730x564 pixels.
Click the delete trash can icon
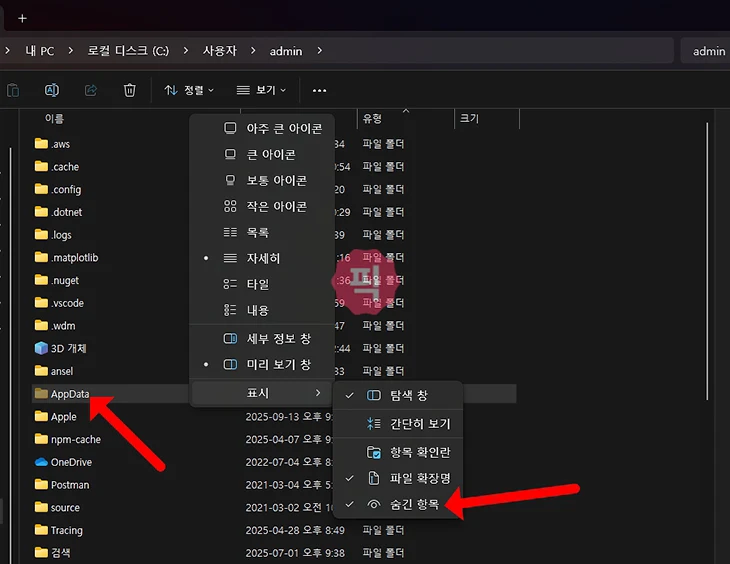tap(129, 90)
